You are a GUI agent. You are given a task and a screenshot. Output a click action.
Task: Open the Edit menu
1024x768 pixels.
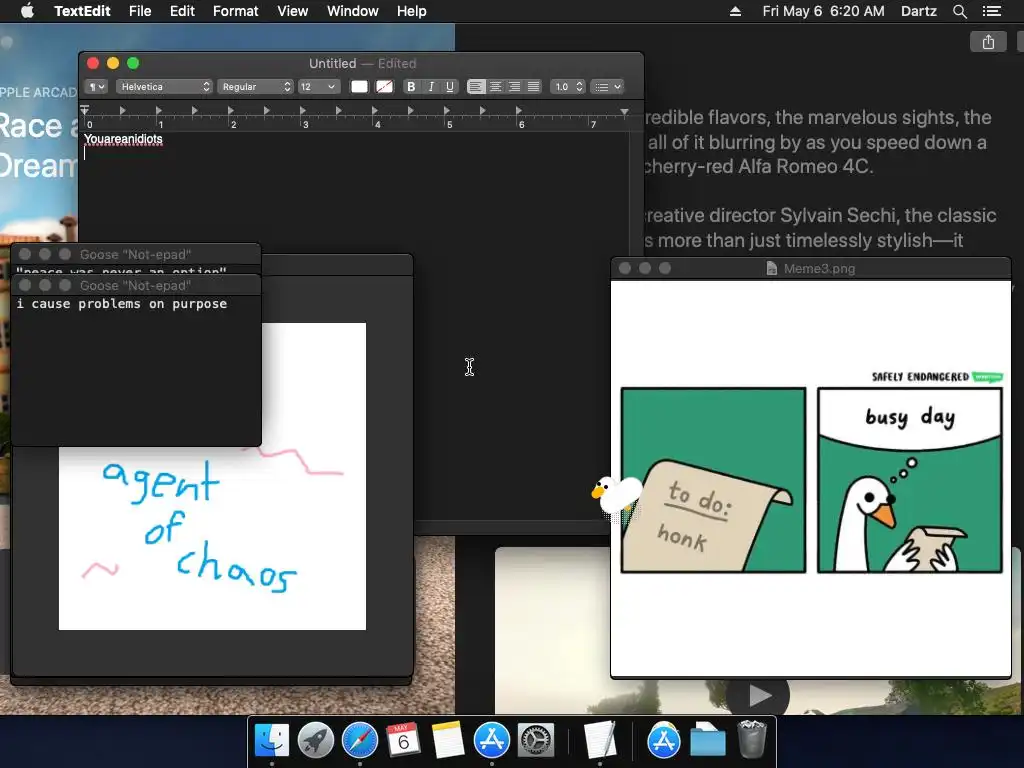(182, 11)
